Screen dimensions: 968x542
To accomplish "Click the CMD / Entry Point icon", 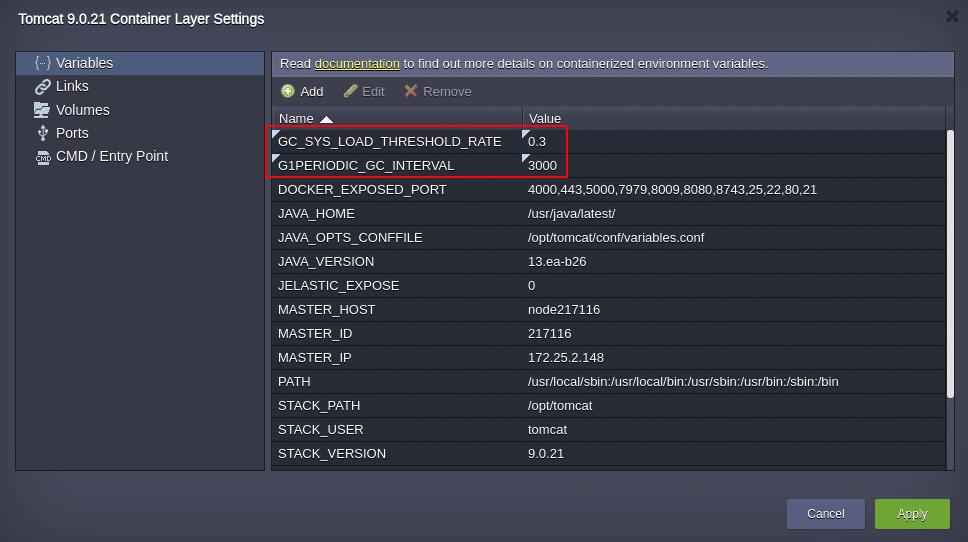I will (43, 157).
